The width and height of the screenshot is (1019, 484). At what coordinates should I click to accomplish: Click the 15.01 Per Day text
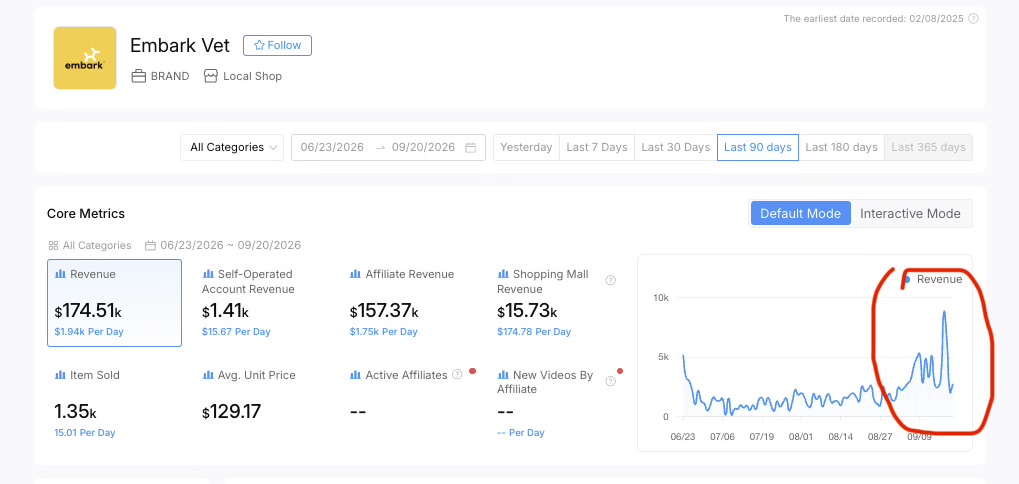85,433
